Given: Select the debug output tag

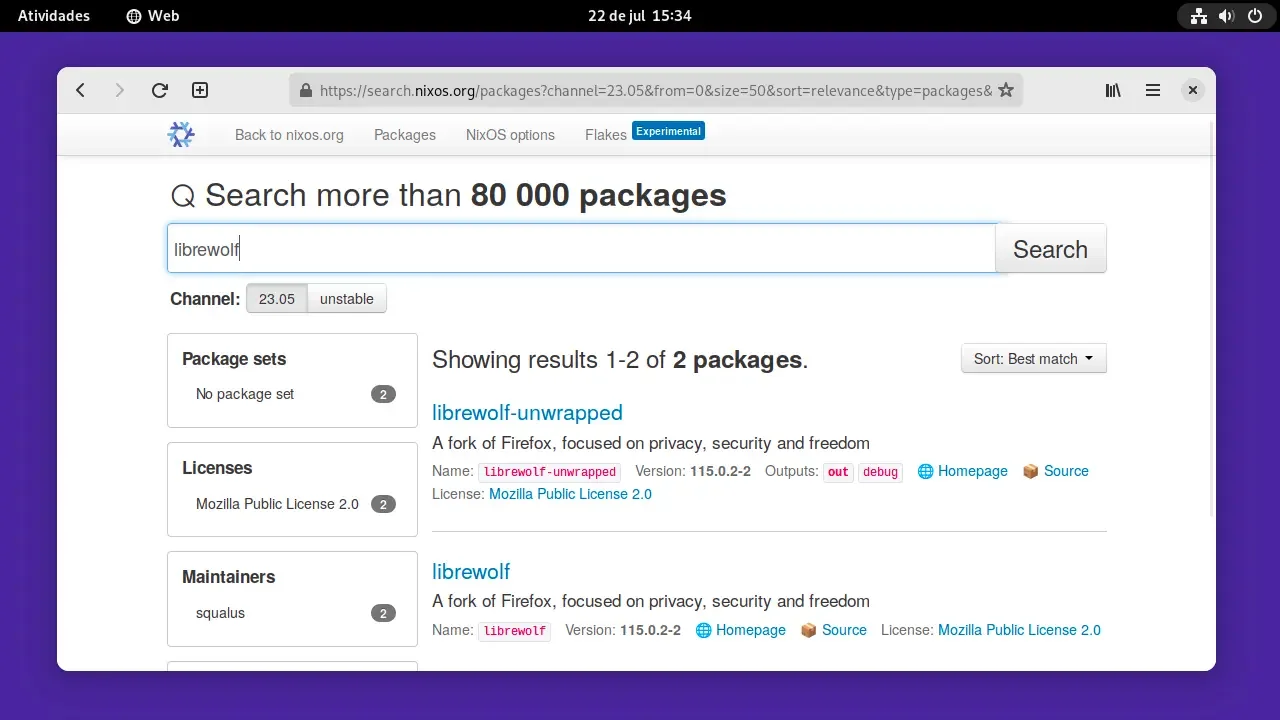Looking at the screenshot, I should click(x=880, y=472).
